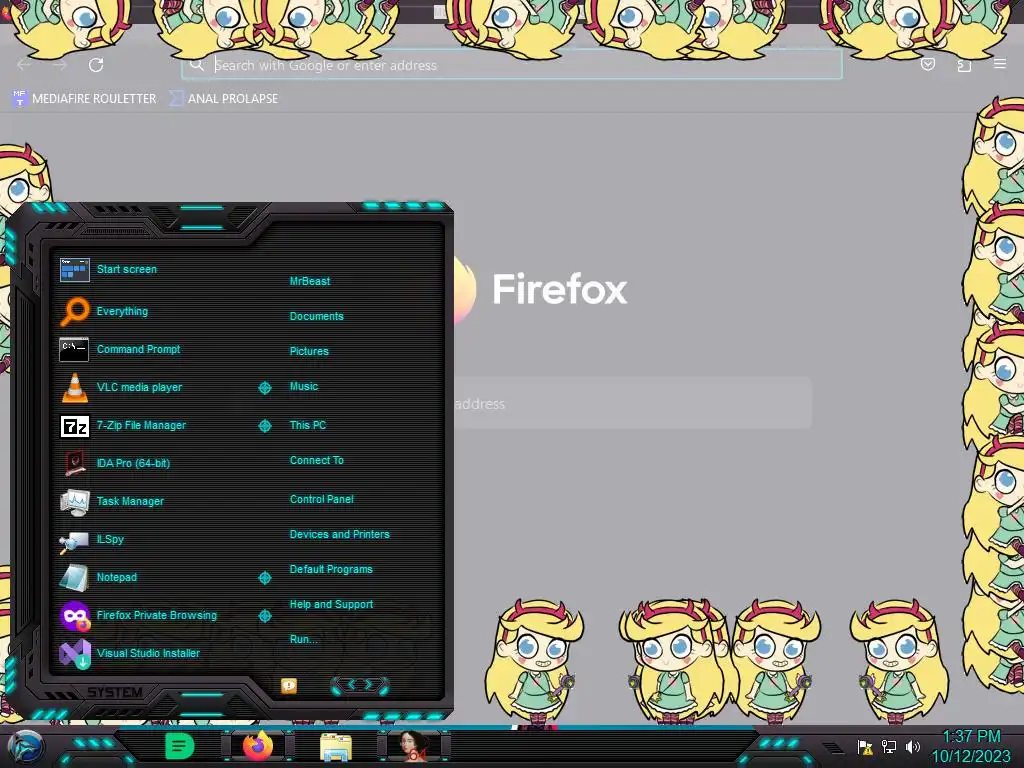This screenshot has width=1024, height=768.
Task: Click the Windows Start orb
Action: click(x=25, y=747)
